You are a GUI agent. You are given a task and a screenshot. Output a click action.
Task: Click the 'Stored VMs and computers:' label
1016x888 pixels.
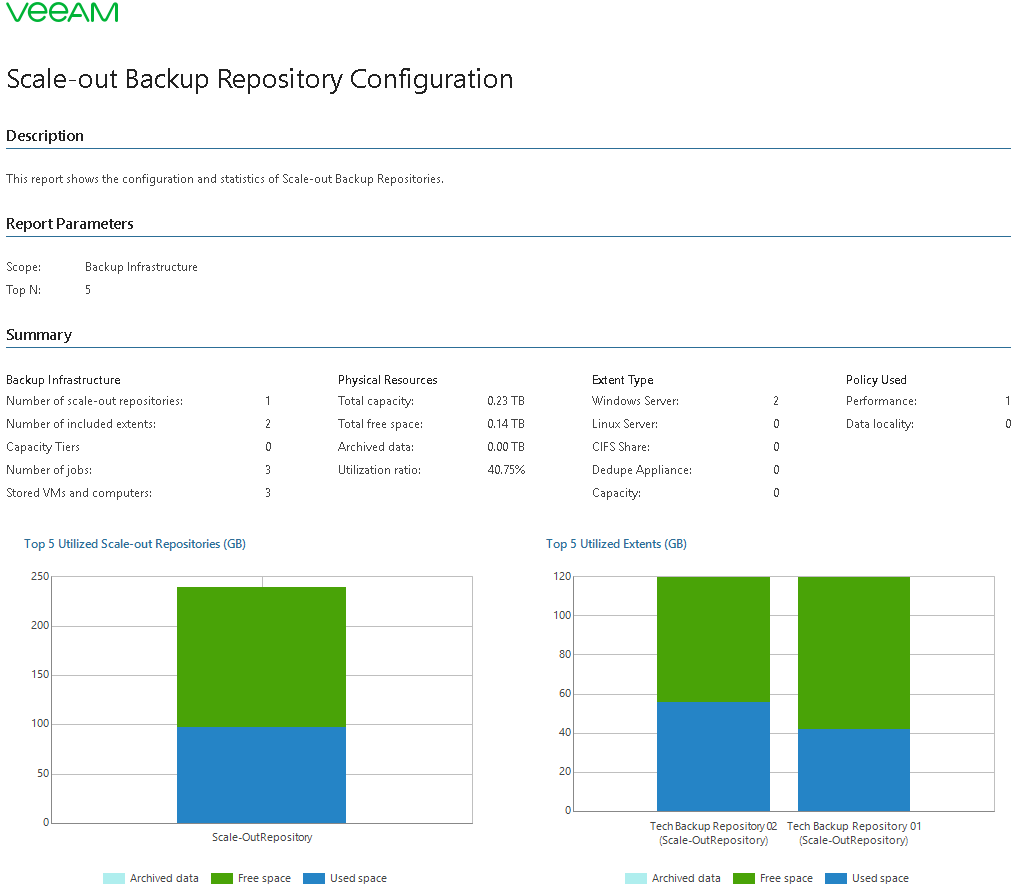point(79,493)
